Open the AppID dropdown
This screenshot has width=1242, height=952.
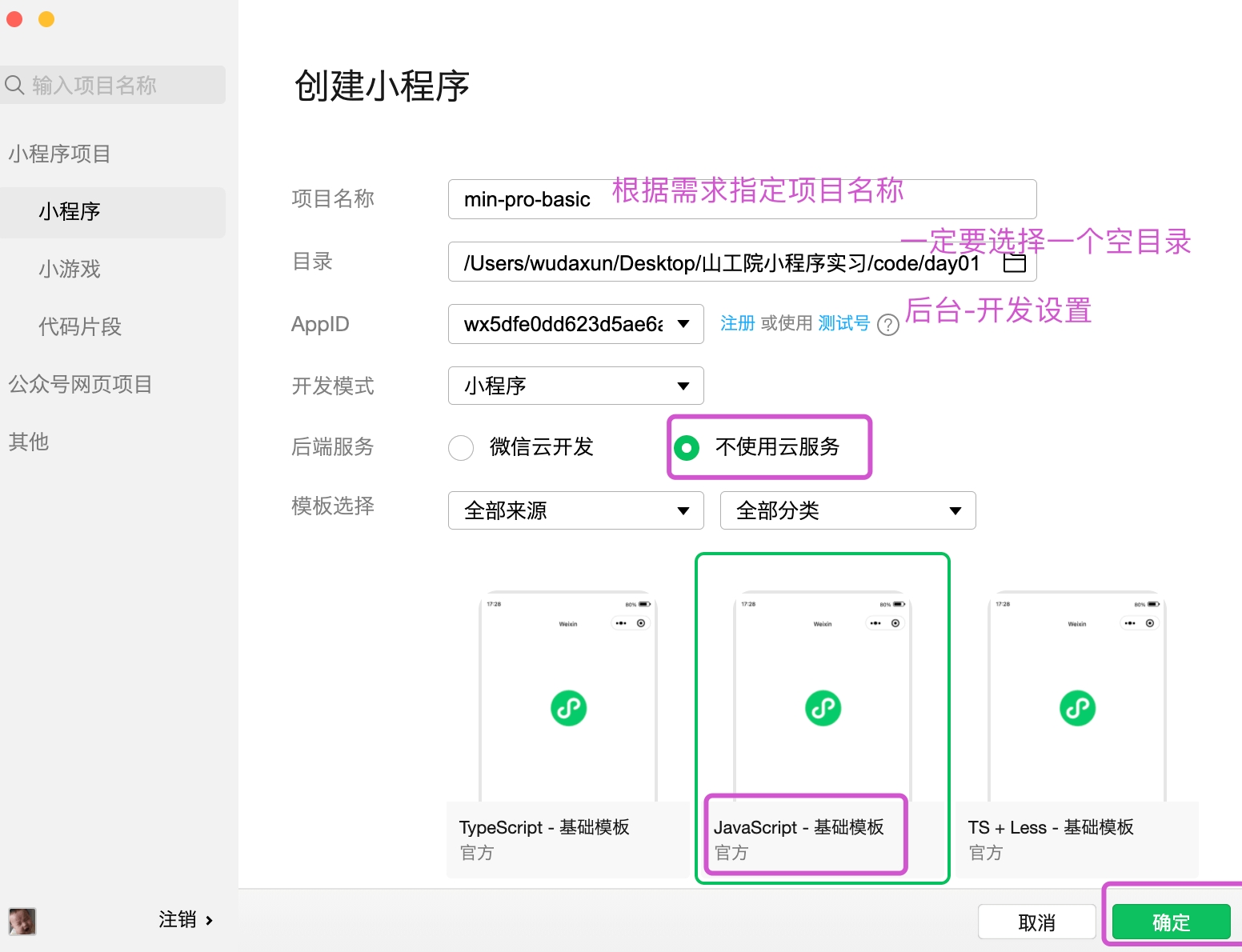coord(576,324)
